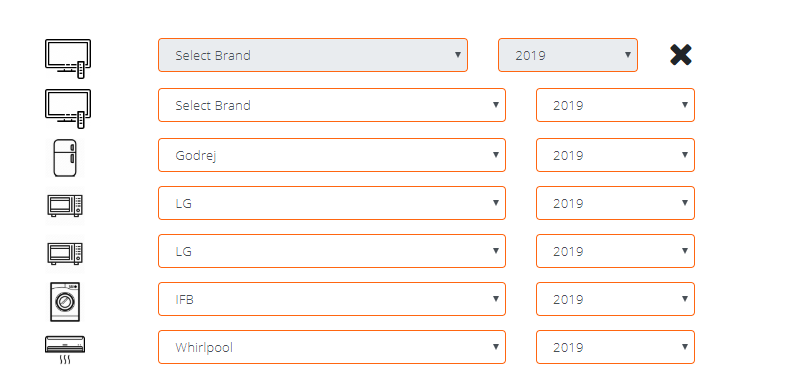Open the Godrej brand dropdown
The height and width of the screenshot is (377, 785).
click(332, 155)
